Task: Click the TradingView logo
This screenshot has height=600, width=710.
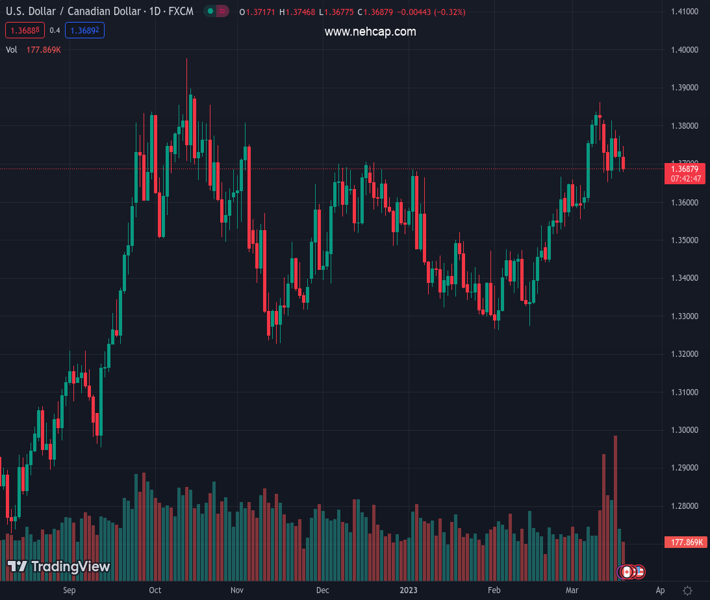Action: click(x=59, y=567)
